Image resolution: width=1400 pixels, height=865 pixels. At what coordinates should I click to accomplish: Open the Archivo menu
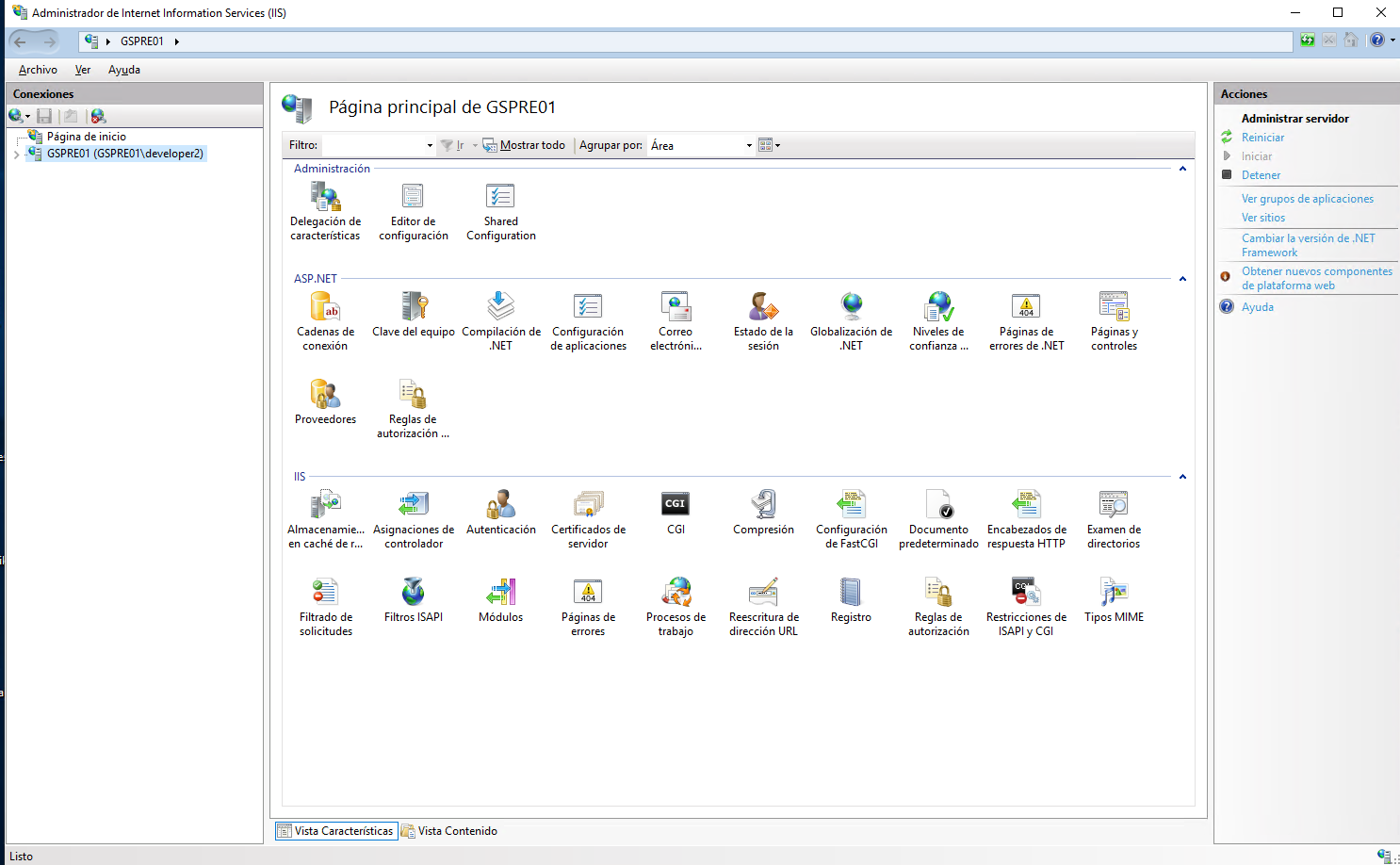click(38, 70)
